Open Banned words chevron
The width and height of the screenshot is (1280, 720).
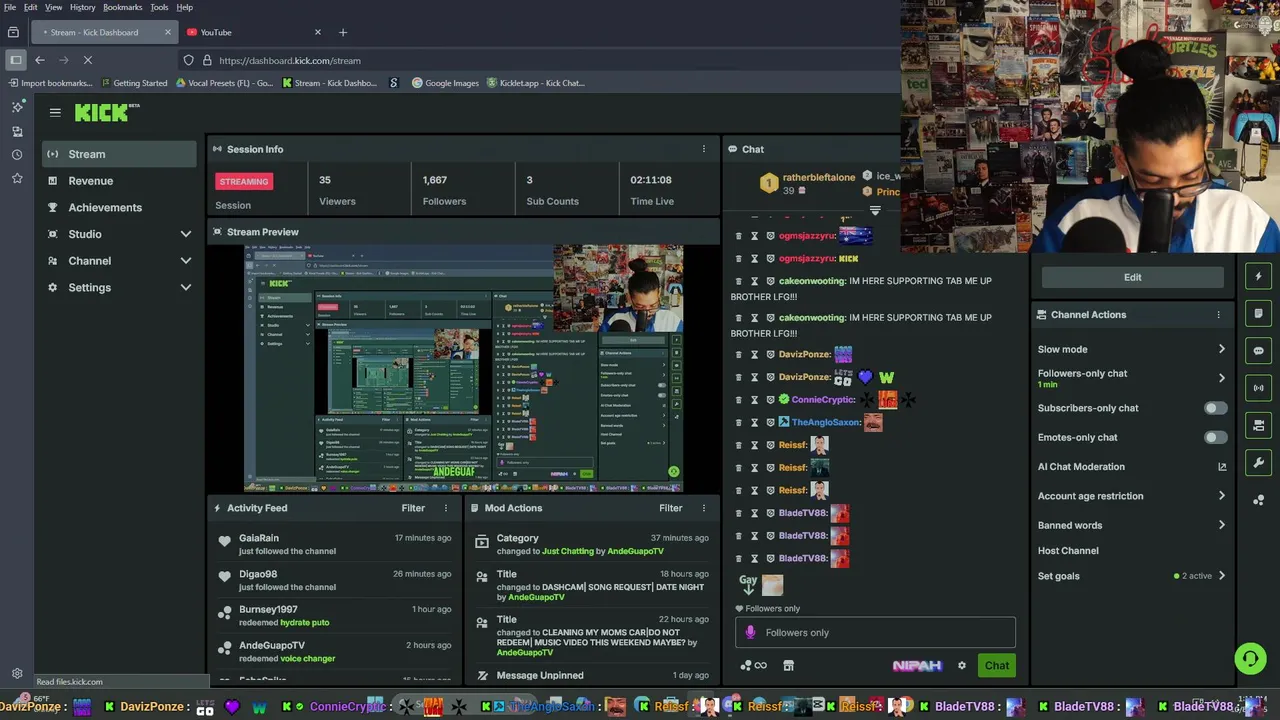(1221, 525)
